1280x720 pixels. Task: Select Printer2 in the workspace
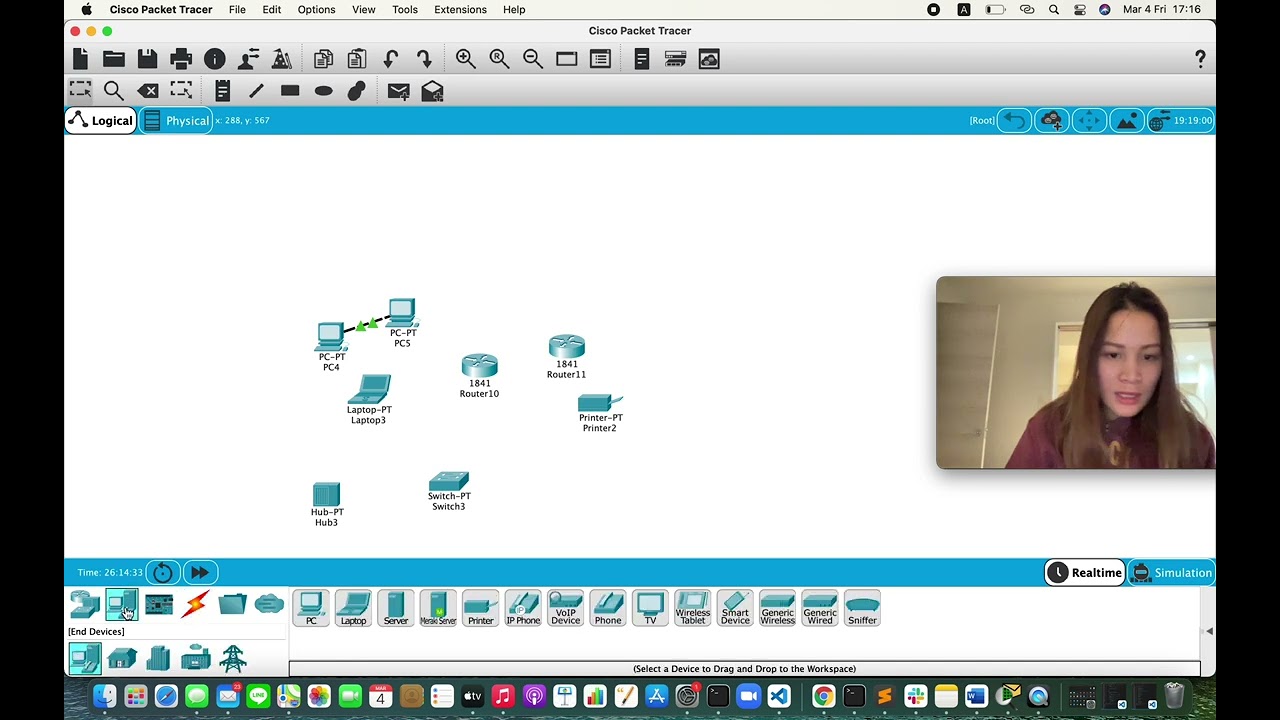click(600, 403)
